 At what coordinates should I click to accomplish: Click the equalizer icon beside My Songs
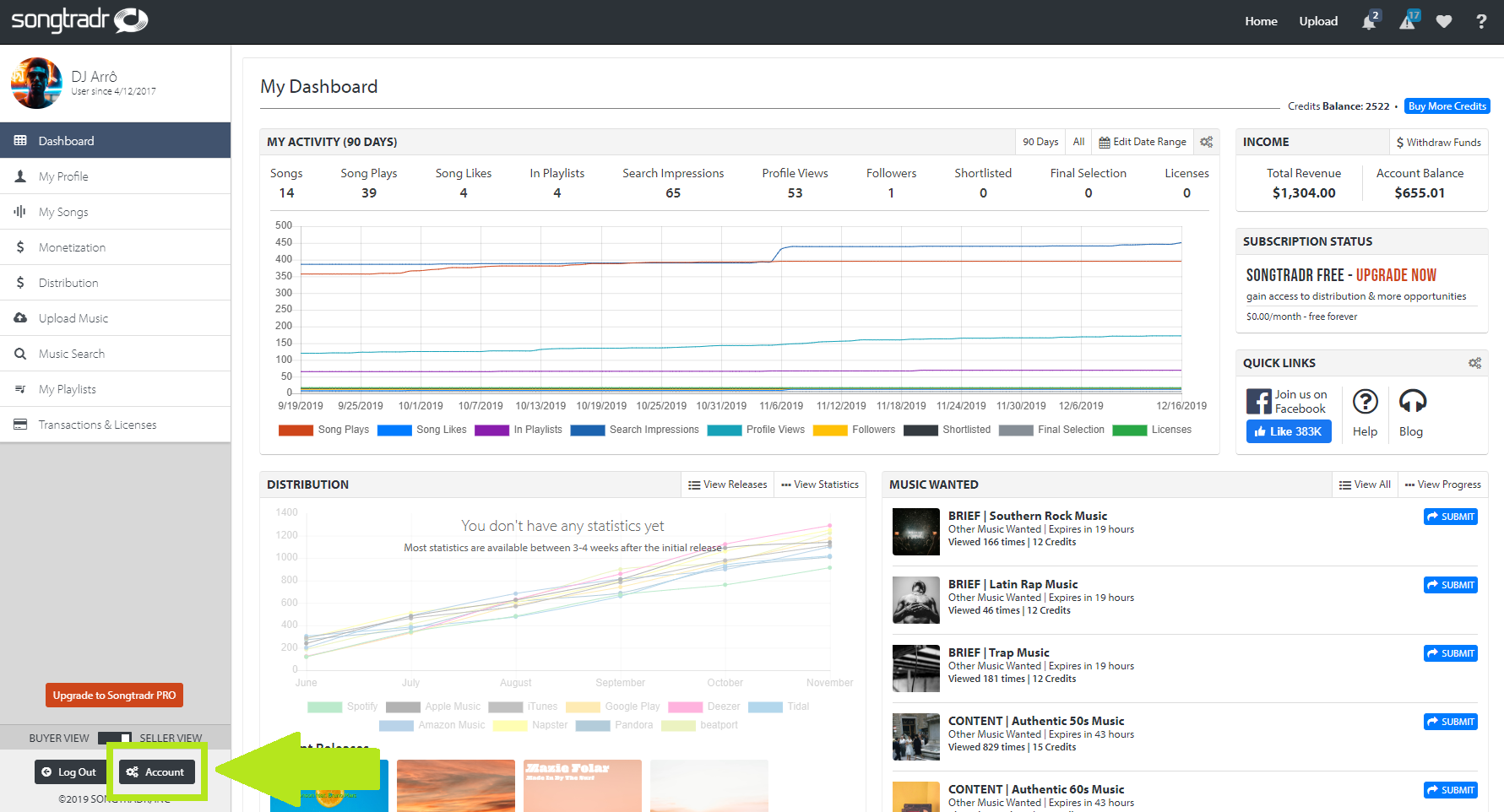20,212
